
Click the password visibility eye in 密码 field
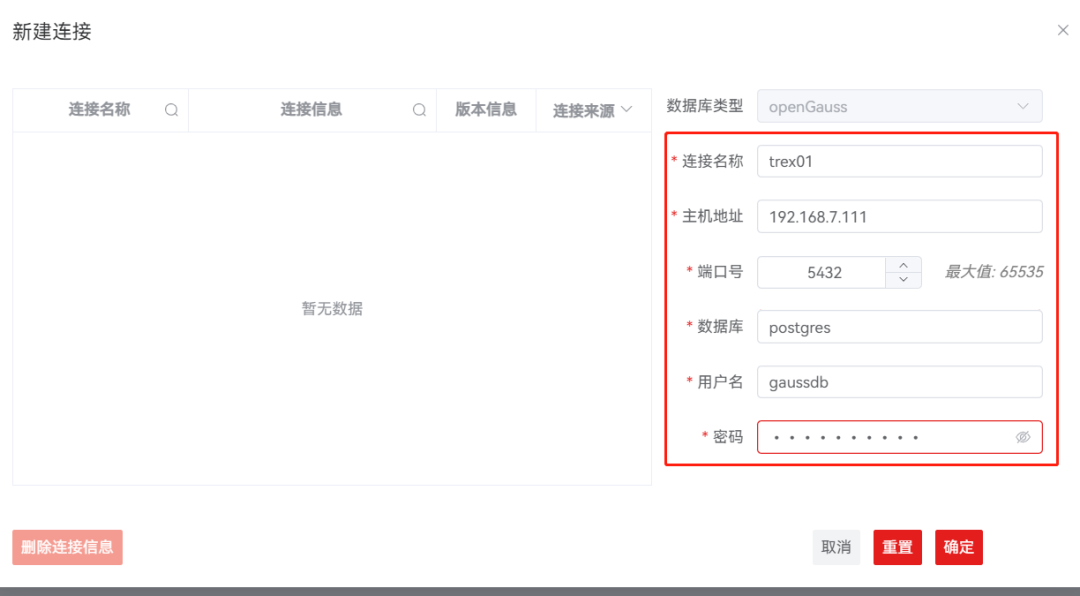coord(1023,437)
